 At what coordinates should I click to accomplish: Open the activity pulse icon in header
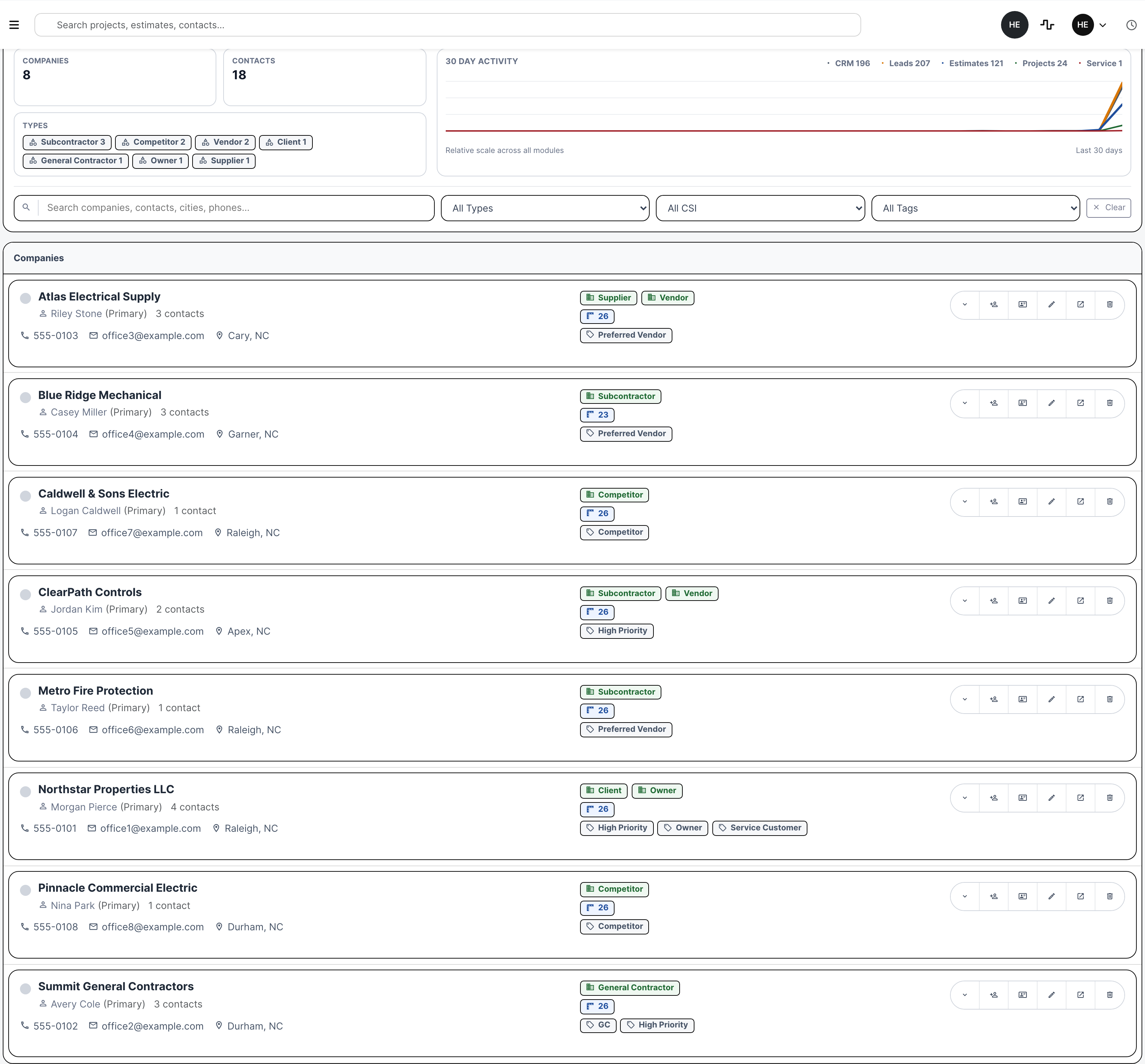(1047, 25)
